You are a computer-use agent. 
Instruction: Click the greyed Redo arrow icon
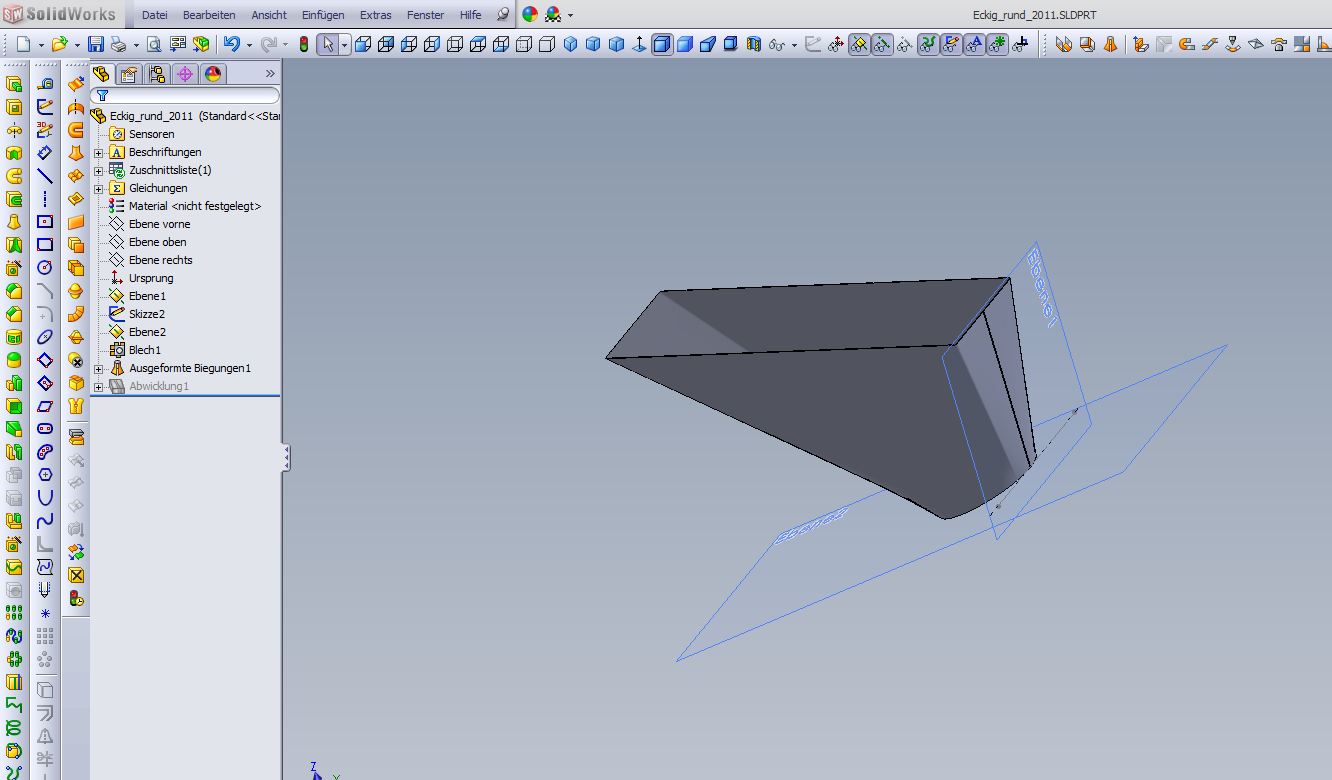(268, 44)
